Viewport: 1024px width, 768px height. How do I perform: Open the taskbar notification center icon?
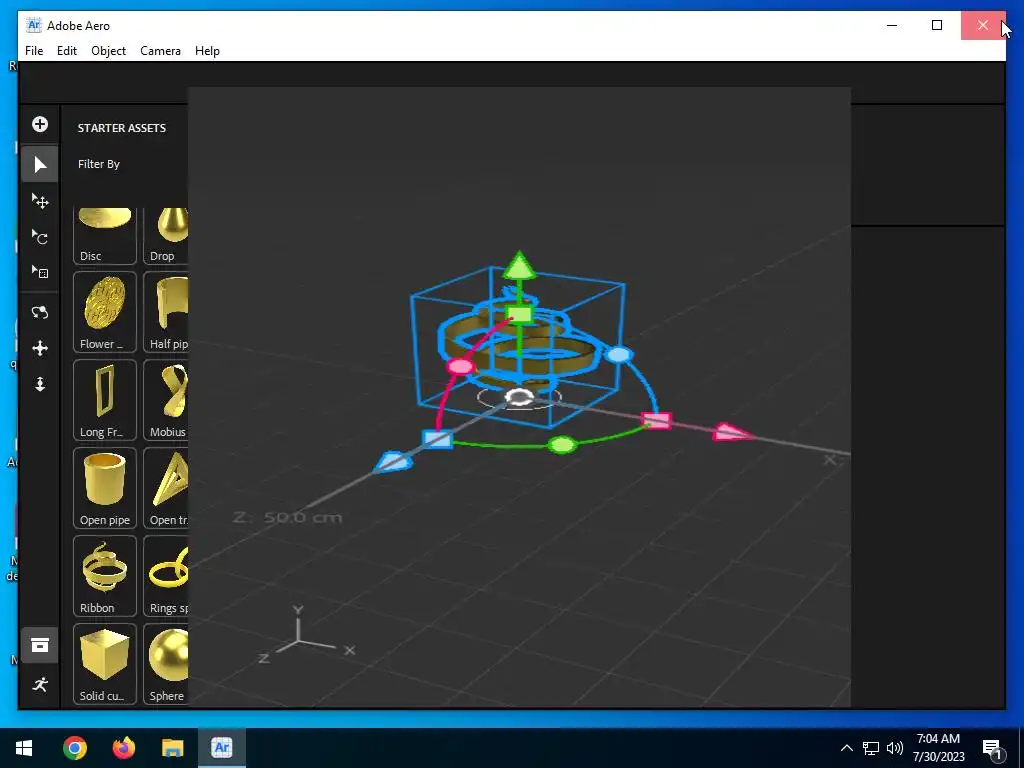(x=991, y=748)
